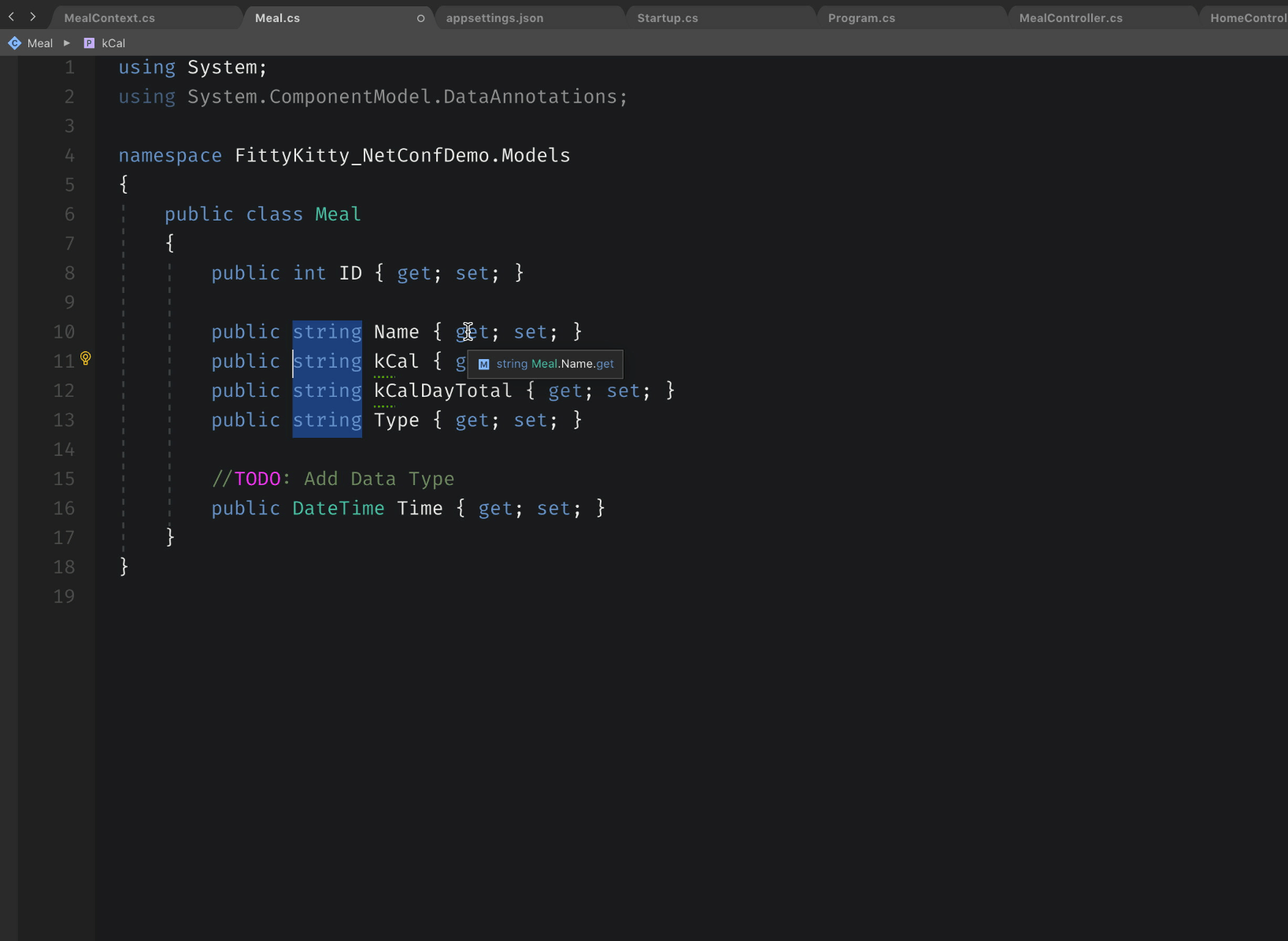1288x941 pixels.
Task: Open the HomeController tab
Action: click(x=1247, y=18)
